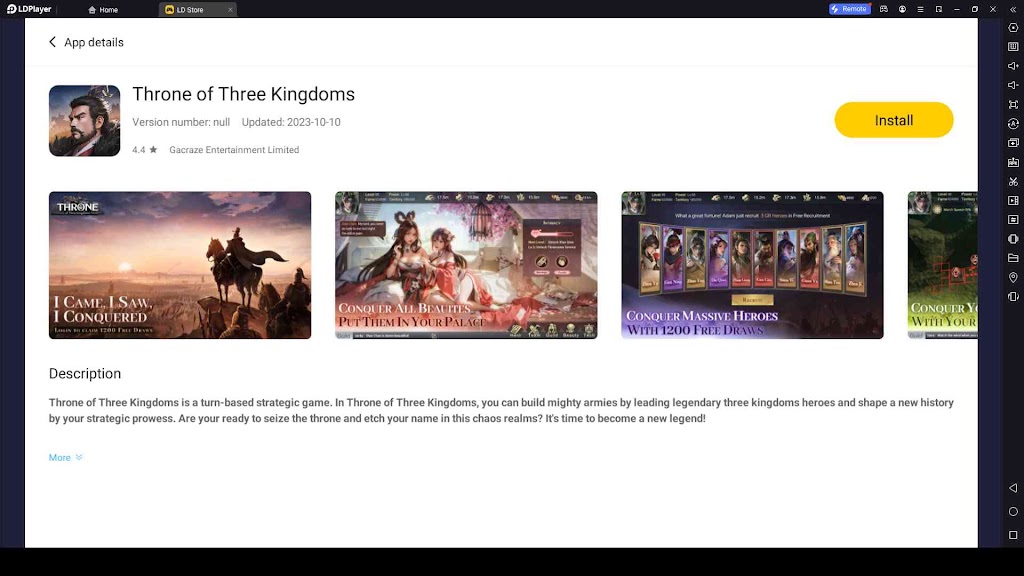
Task: Open keyboard mapping icon in sidebar
Action: pos(1013,46)
